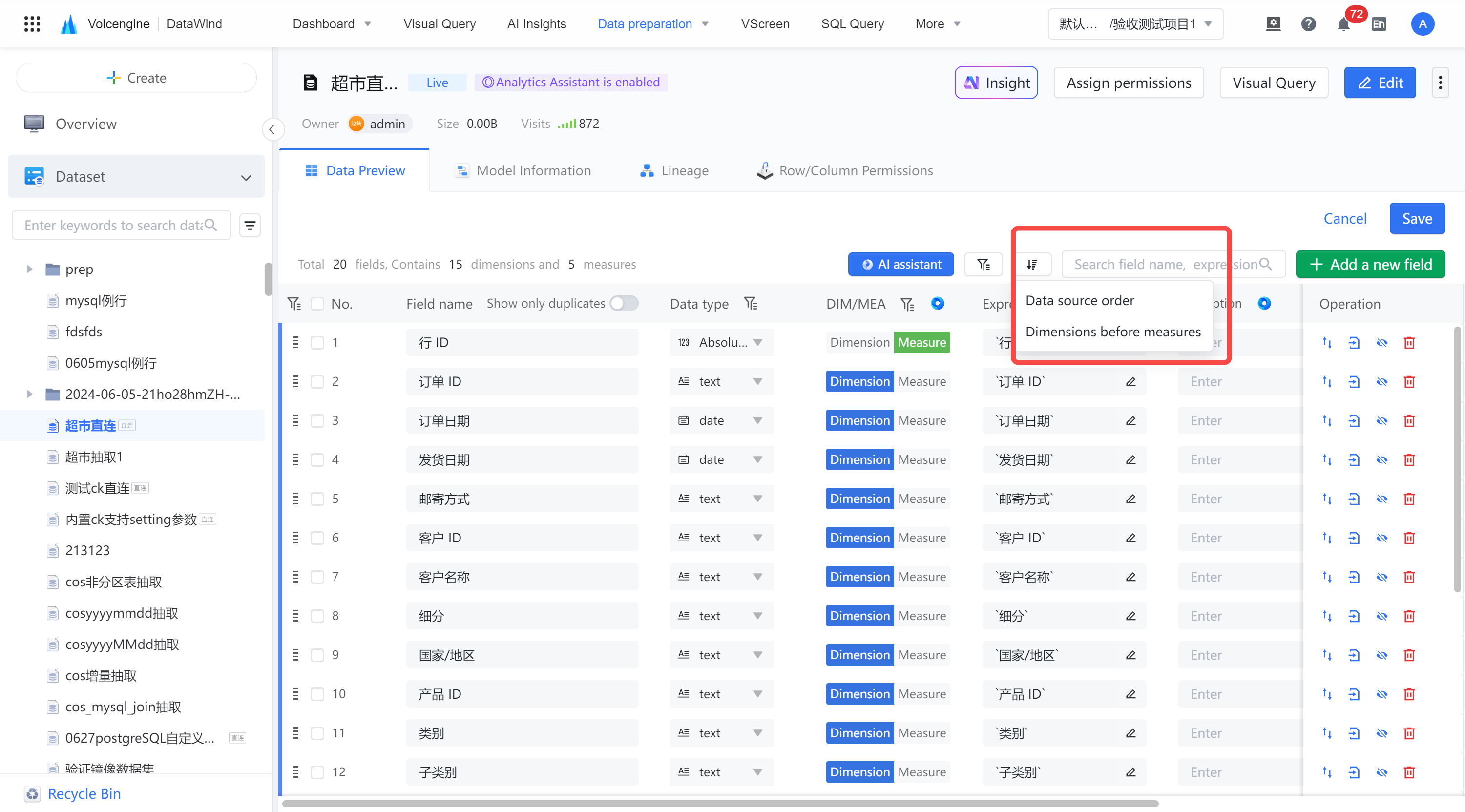
Task: Toggle Show only duplicates switch
Action: (x=624, y=303)
